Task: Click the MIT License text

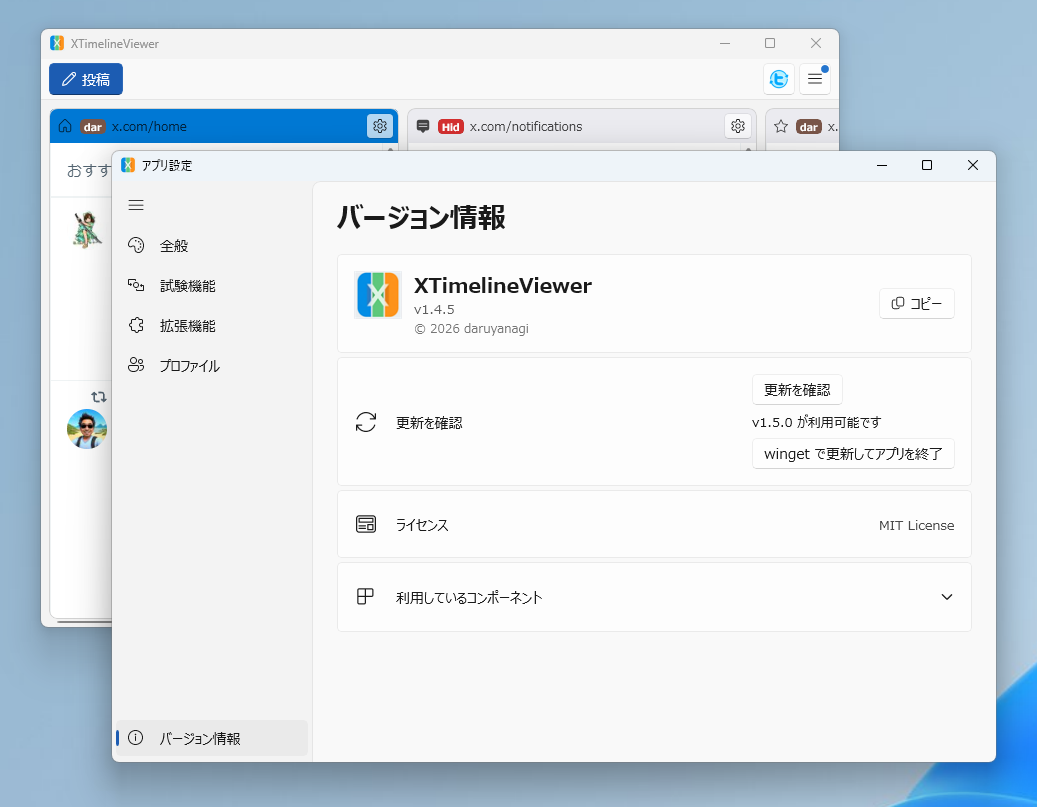Action: pyautogui.click(x=917, y=525)
